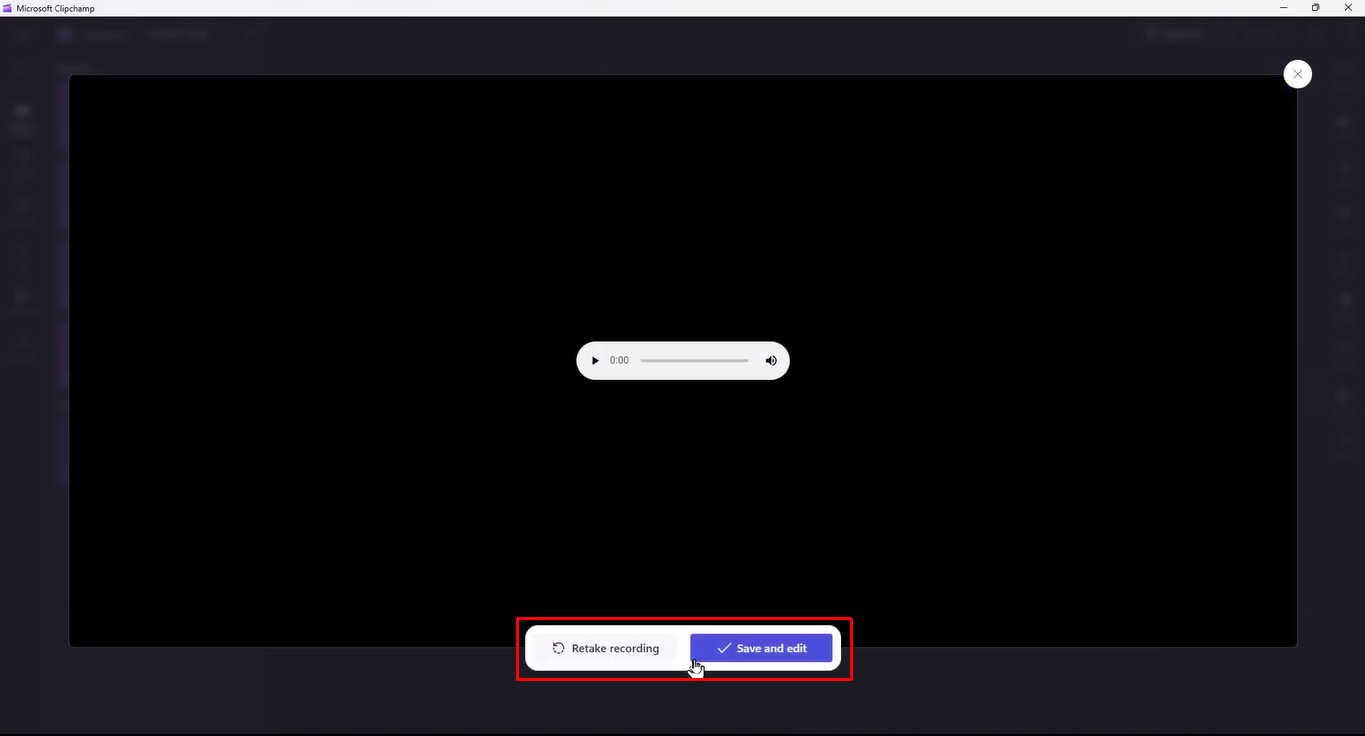
Task: Click the retake refresh arrow icon
Action: (x=558, y=648)
